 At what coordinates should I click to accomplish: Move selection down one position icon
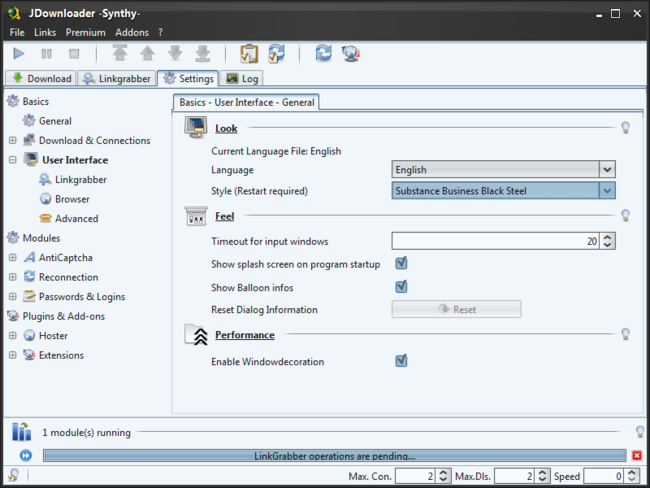[x=175, y=53]
